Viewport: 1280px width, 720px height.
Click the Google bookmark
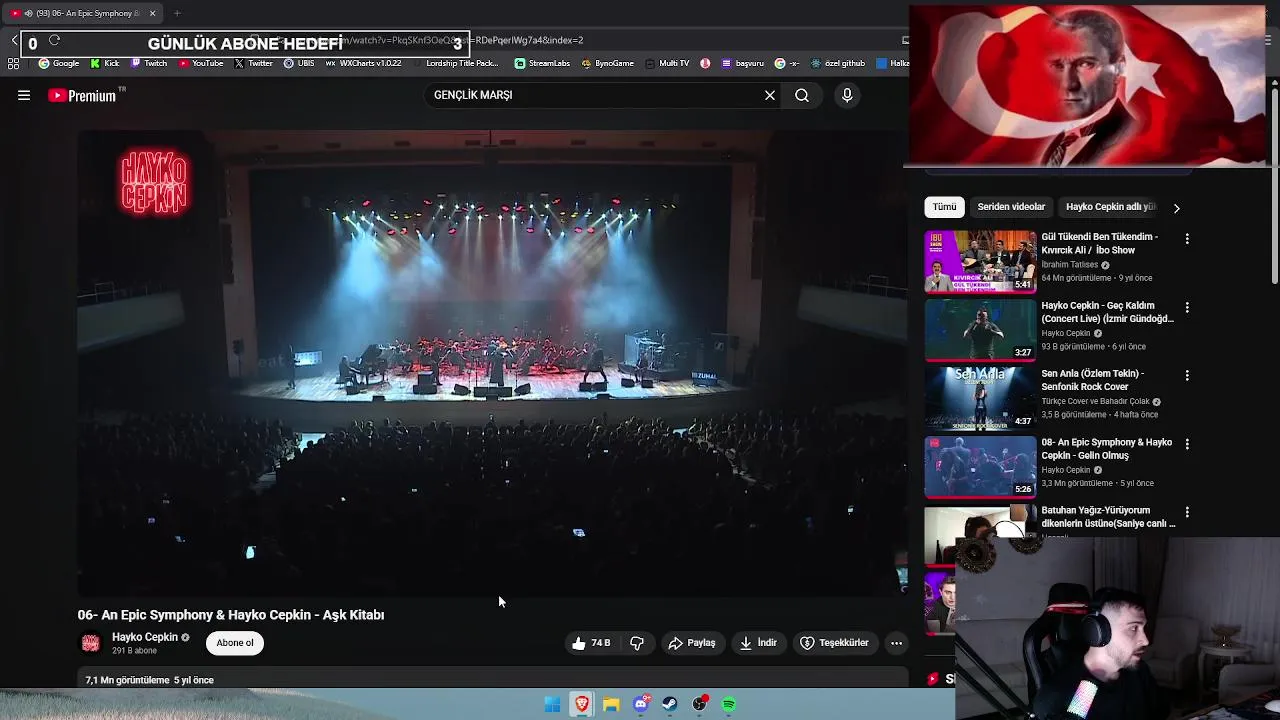tap(59, 63)
